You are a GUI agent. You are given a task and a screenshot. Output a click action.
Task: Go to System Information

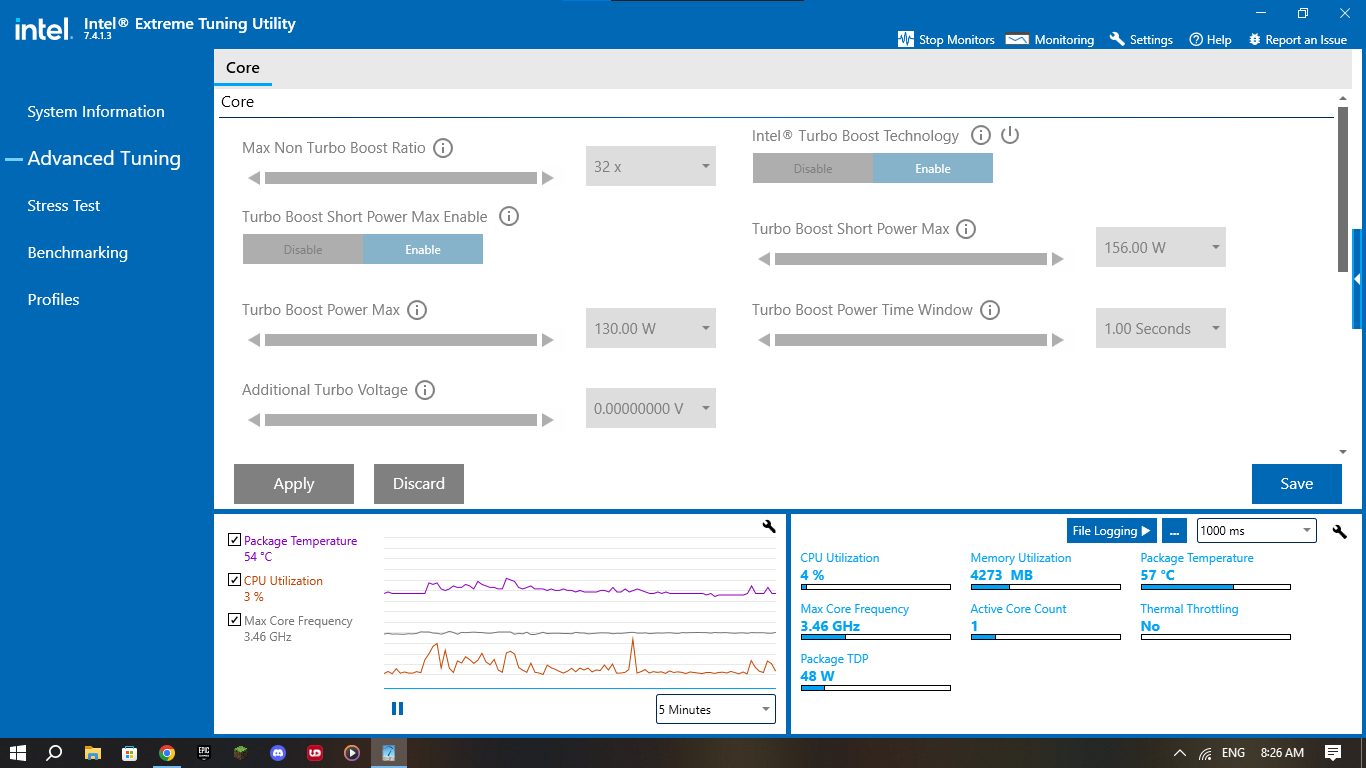click(x=96, y=112)
